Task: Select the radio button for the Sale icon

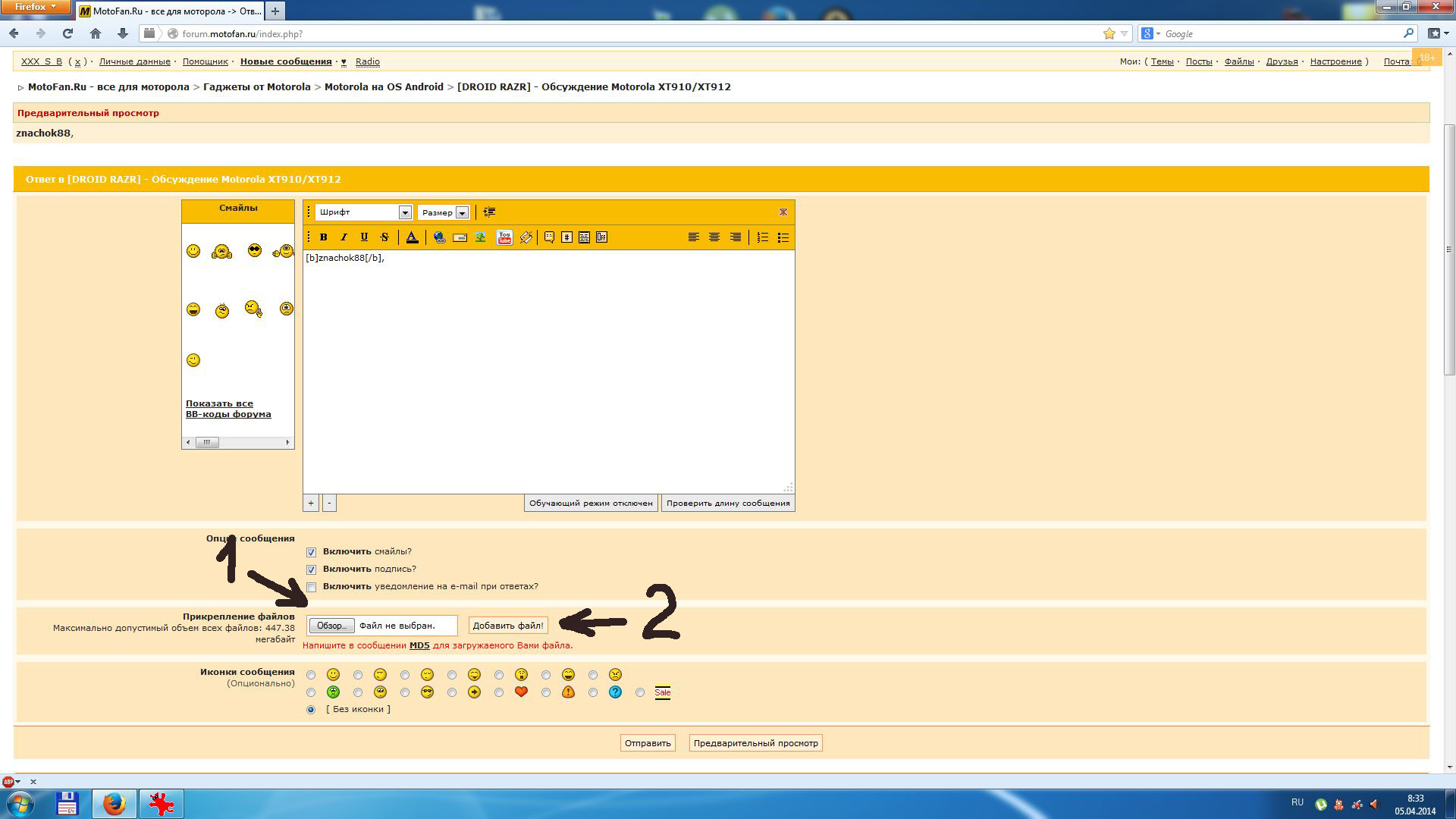Action: [640, 692]
